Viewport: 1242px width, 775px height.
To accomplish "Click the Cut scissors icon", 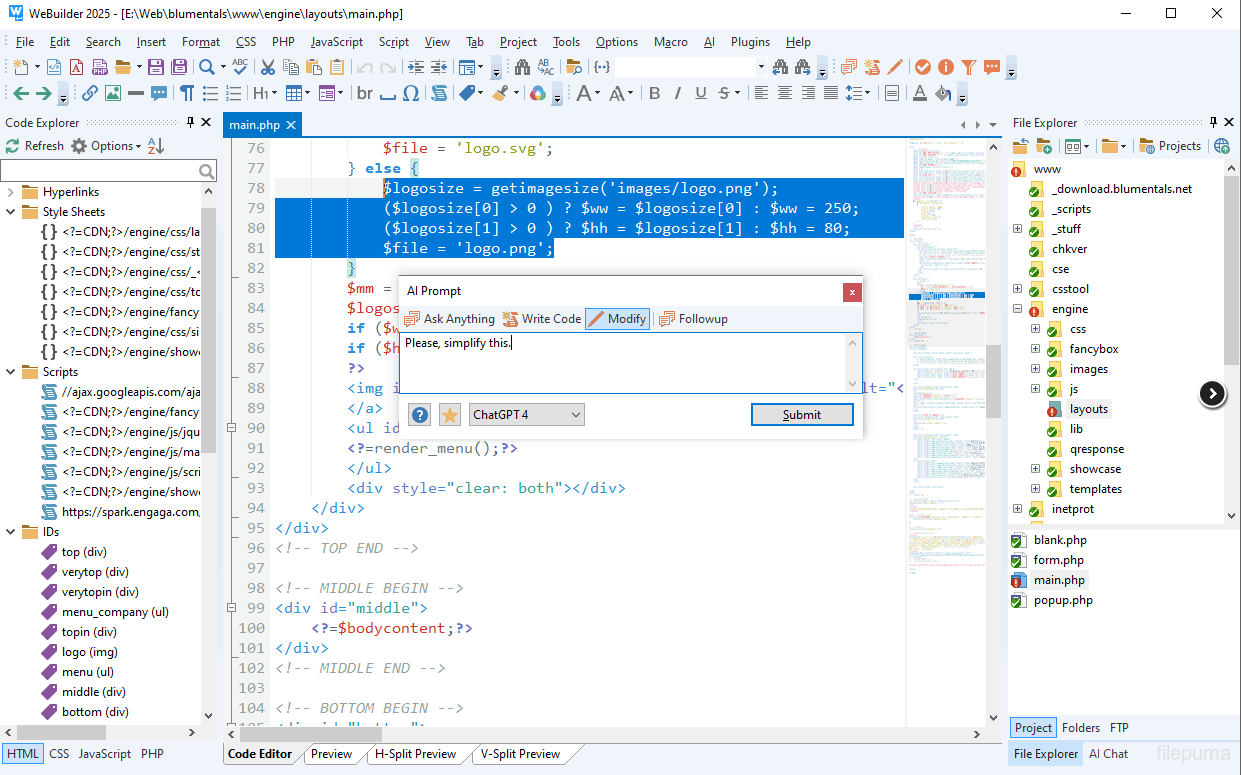I will (x=267, y=67).
